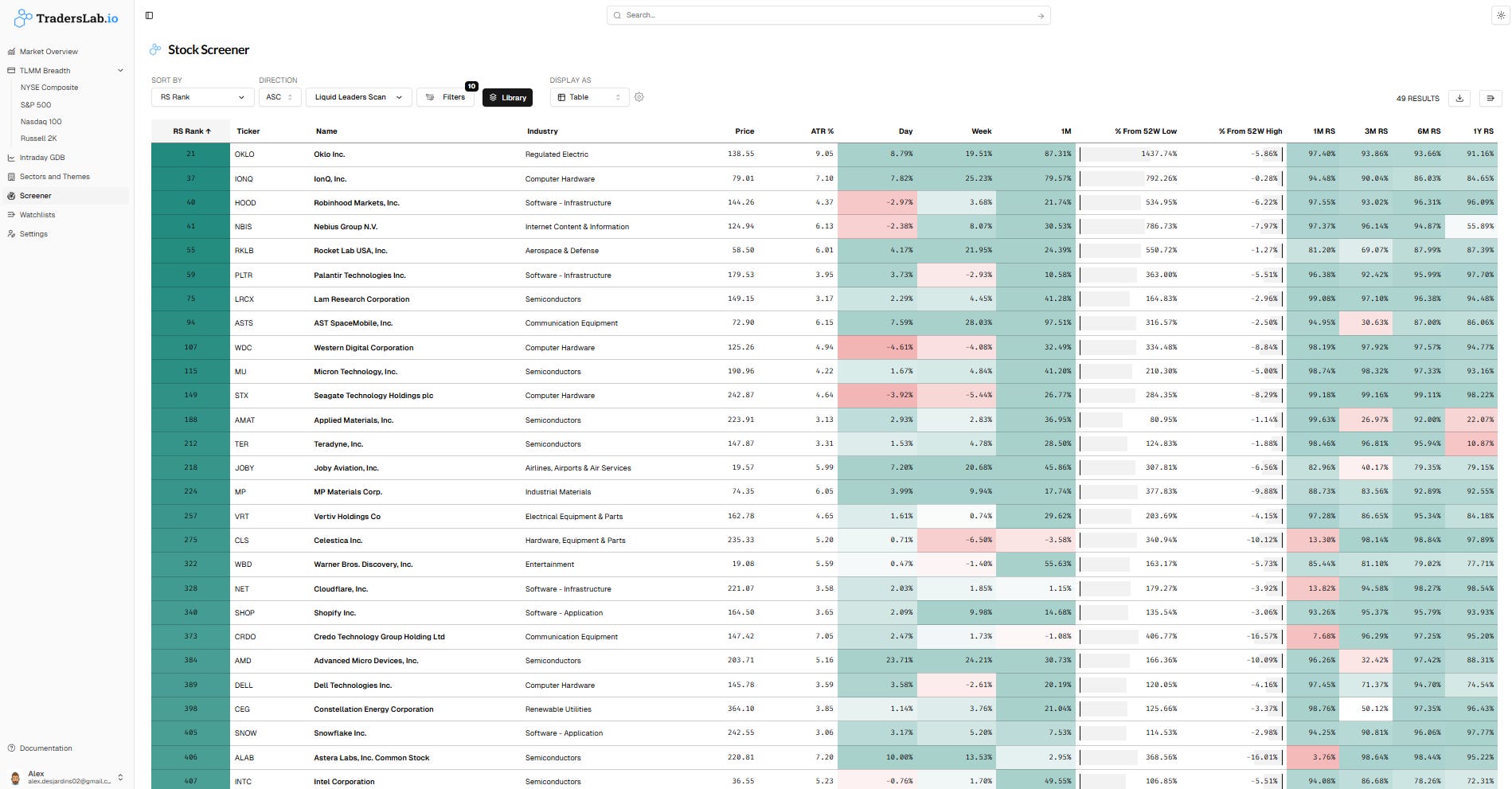Open the Filters button
The height and width of the screenshot is (789, 1512).
pos(445,97)
